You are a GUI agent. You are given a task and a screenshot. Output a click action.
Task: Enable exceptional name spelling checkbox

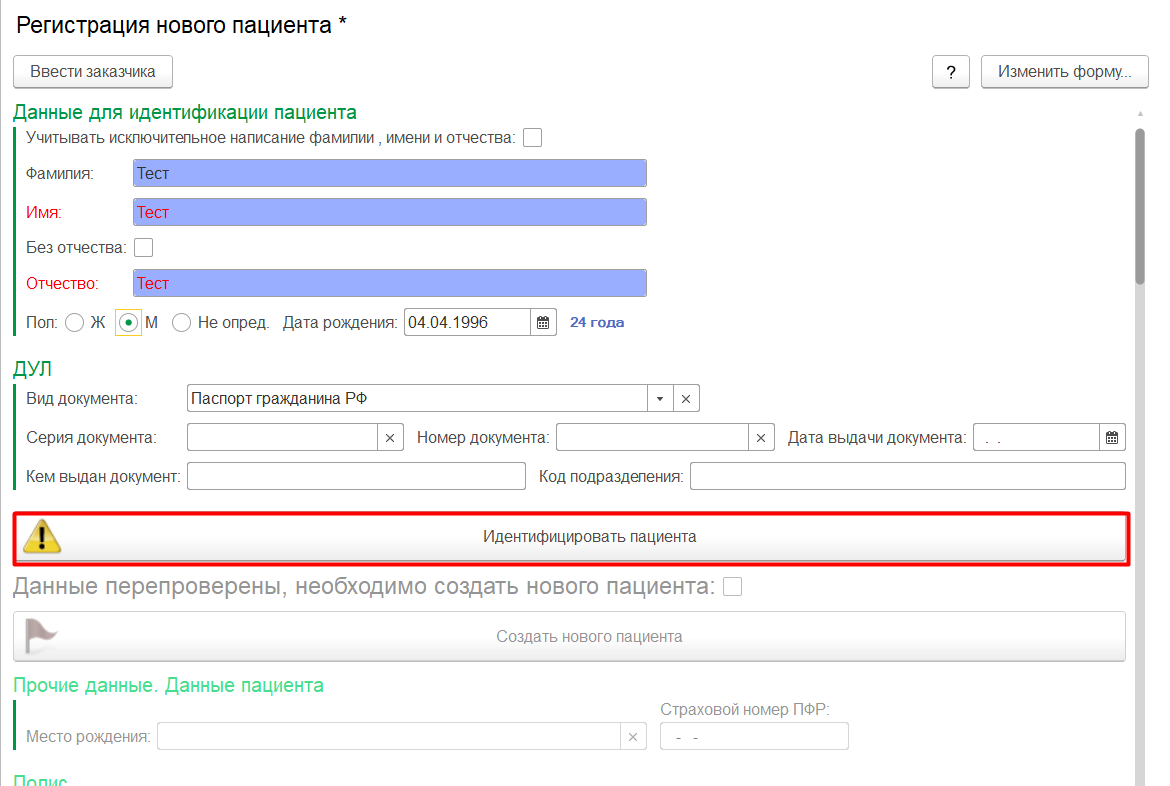coord(533,138)
